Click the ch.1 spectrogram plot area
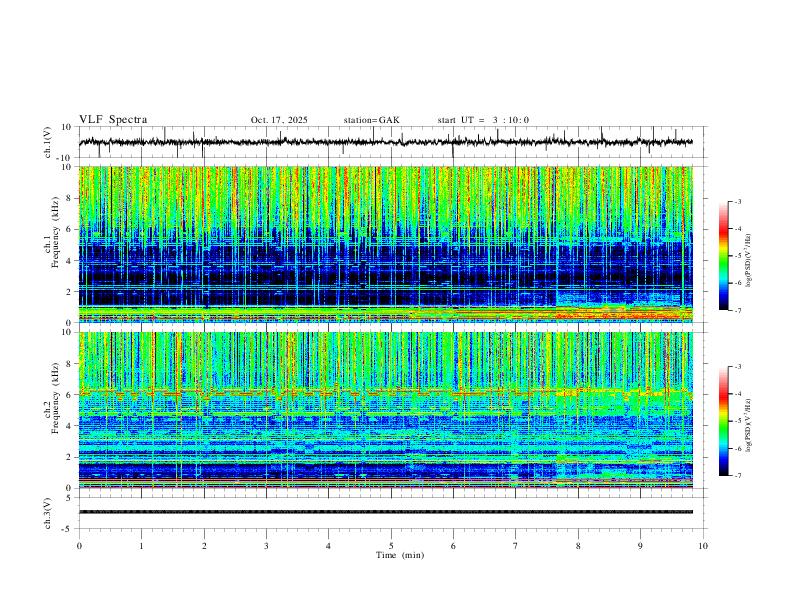This screenshot has width=792, height=612. pyautogui.click(x=386, y=244)
